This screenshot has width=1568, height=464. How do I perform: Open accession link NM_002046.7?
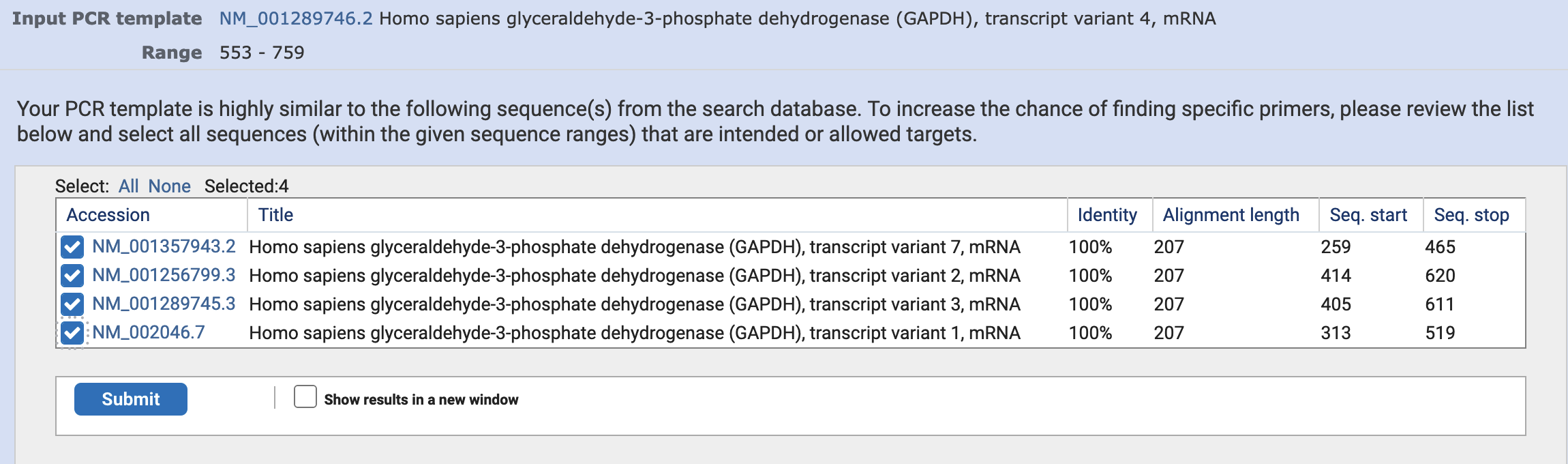coord(149,332)
